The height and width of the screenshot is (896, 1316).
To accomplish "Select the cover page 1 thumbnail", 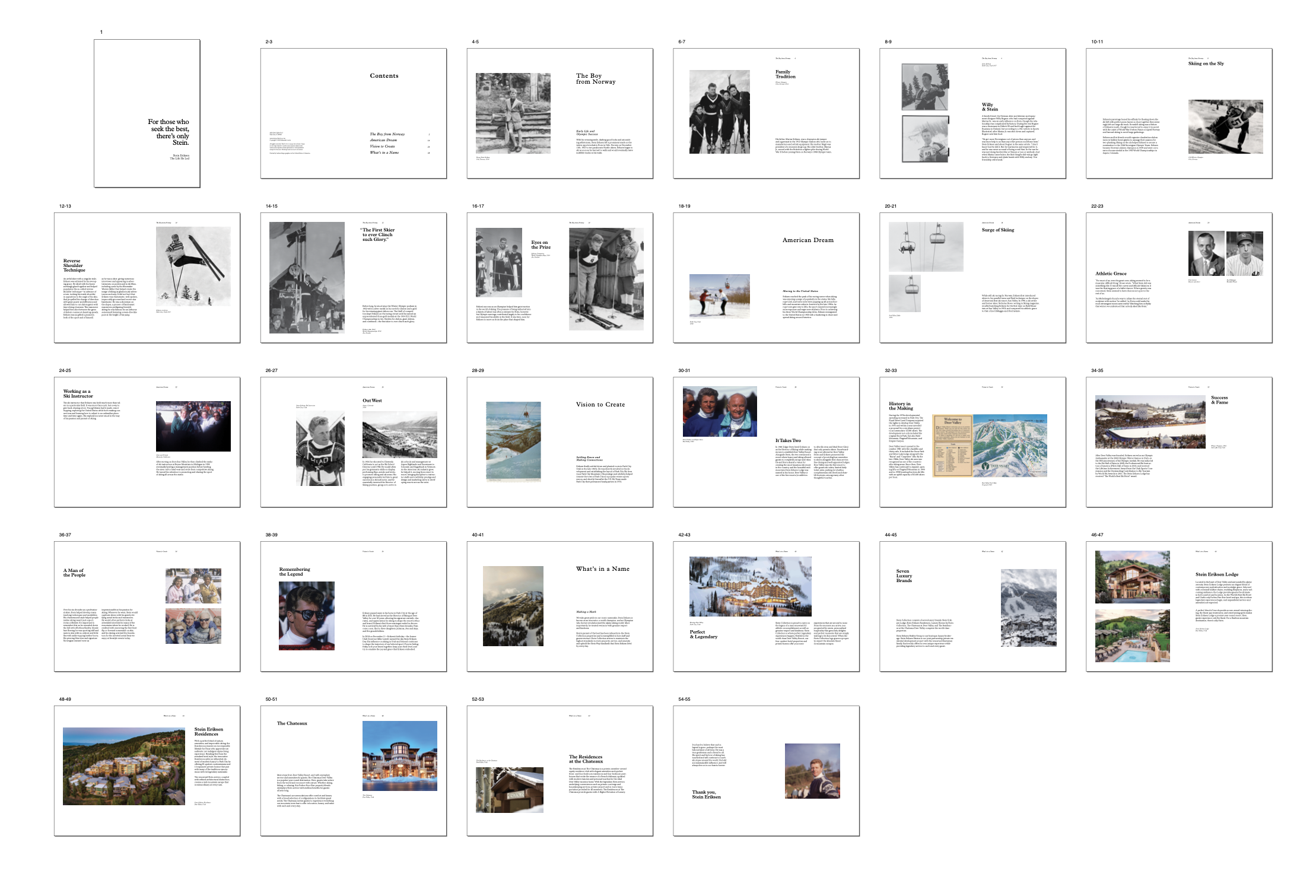I will 147,113.
